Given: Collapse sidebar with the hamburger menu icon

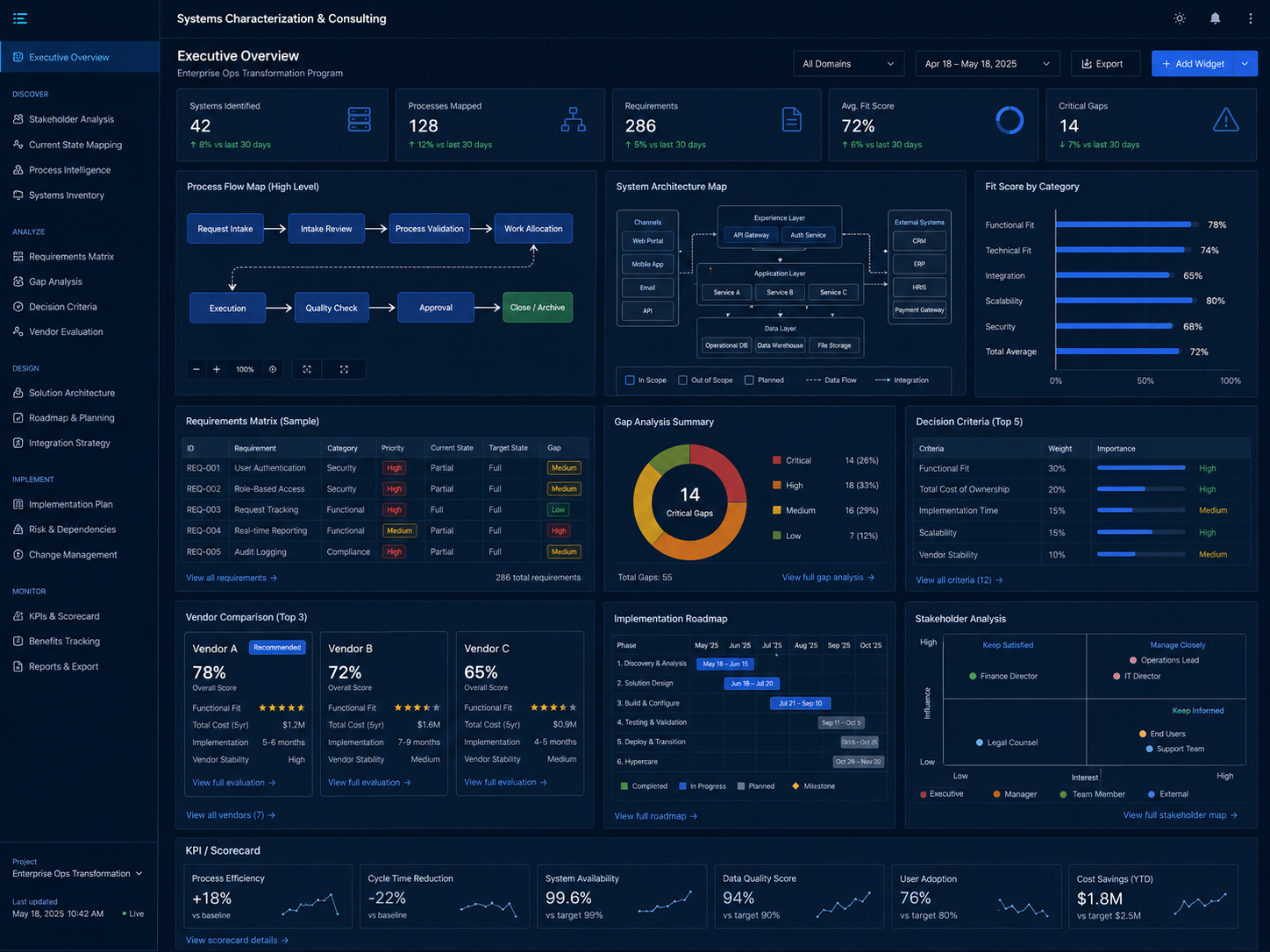Looking at the screenshot, I should tap(20, 18).
